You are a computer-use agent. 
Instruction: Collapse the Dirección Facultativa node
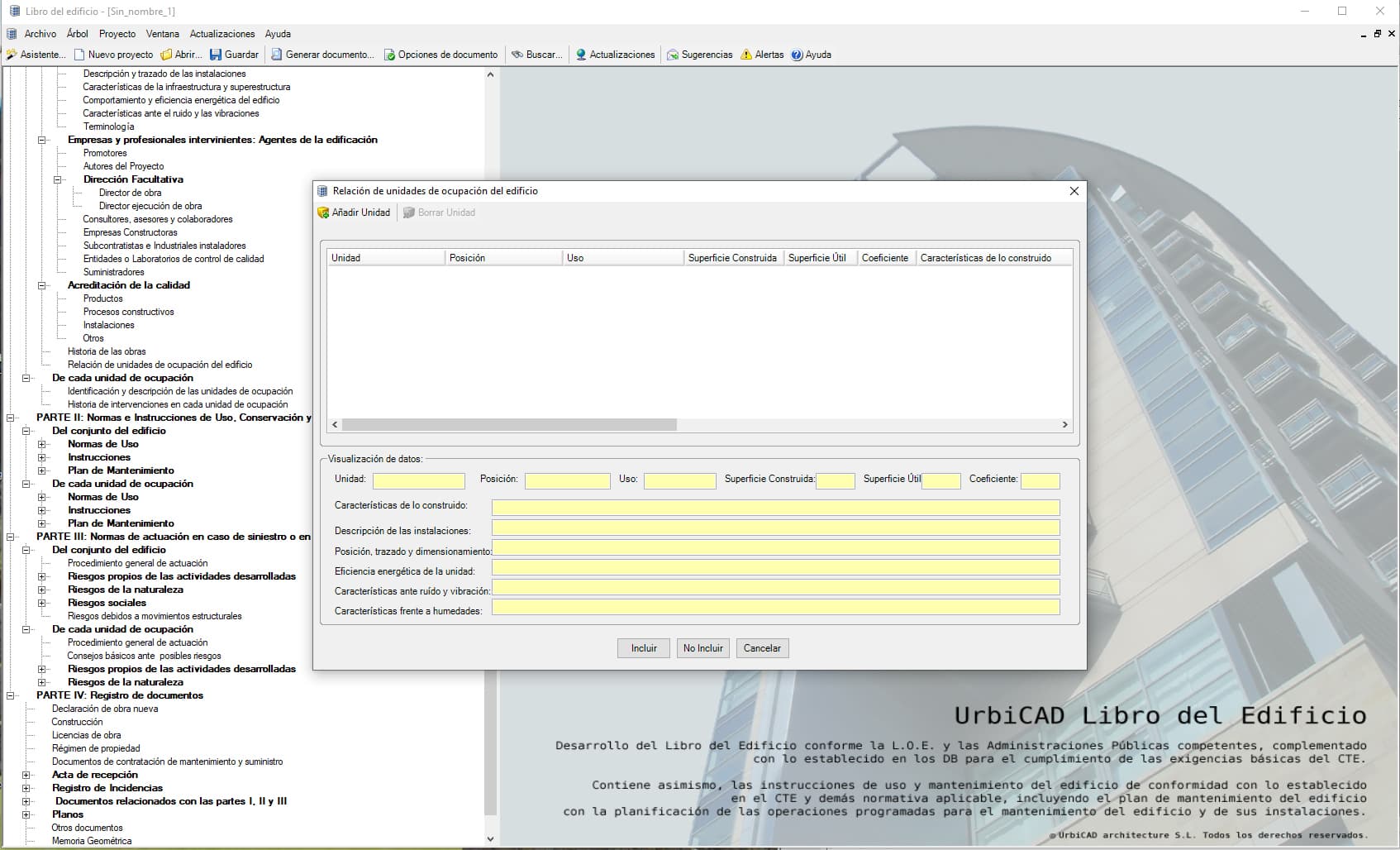click(x=58, y=179)
